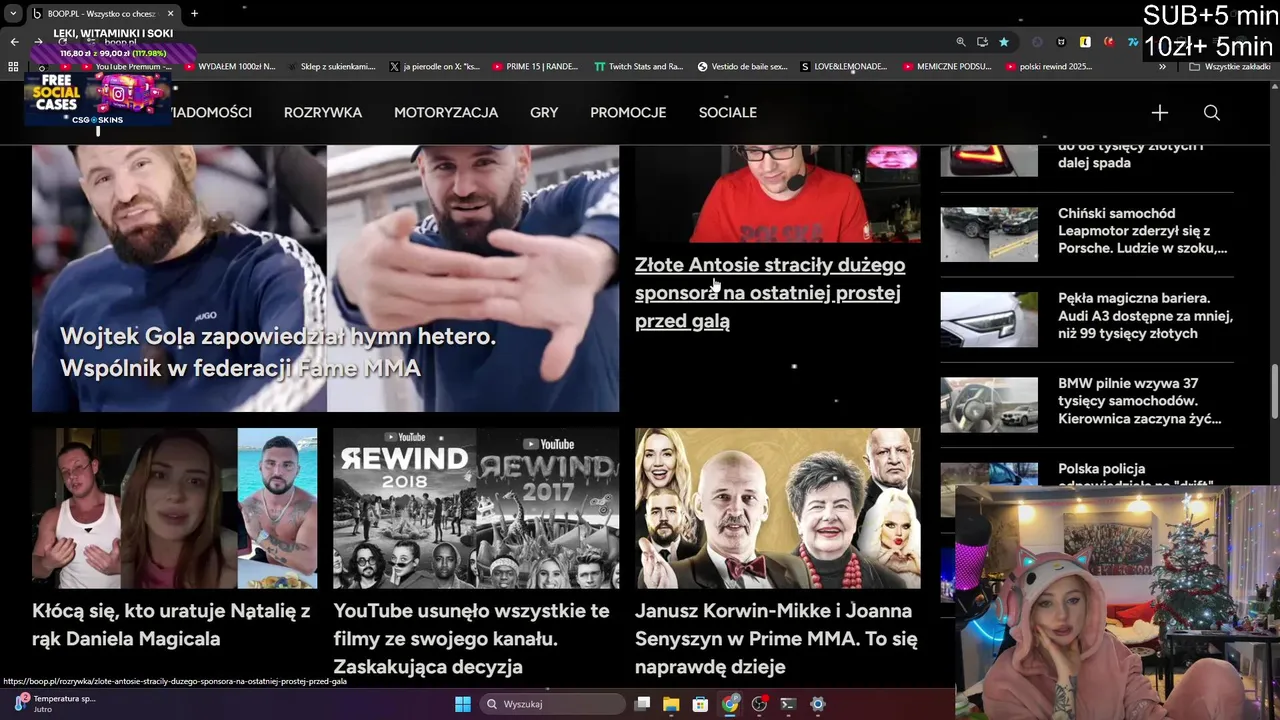This screenshot has width=1280, height=720.
Task: Open the Korwin-Mikke Prime MMA thumbnail
Action: tap(778, 508)
